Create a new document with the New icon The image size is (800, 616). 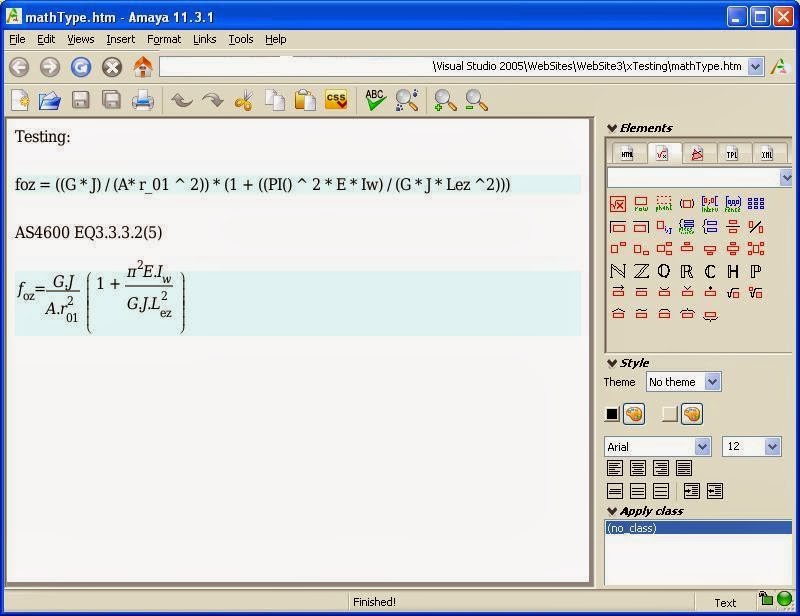20,100
